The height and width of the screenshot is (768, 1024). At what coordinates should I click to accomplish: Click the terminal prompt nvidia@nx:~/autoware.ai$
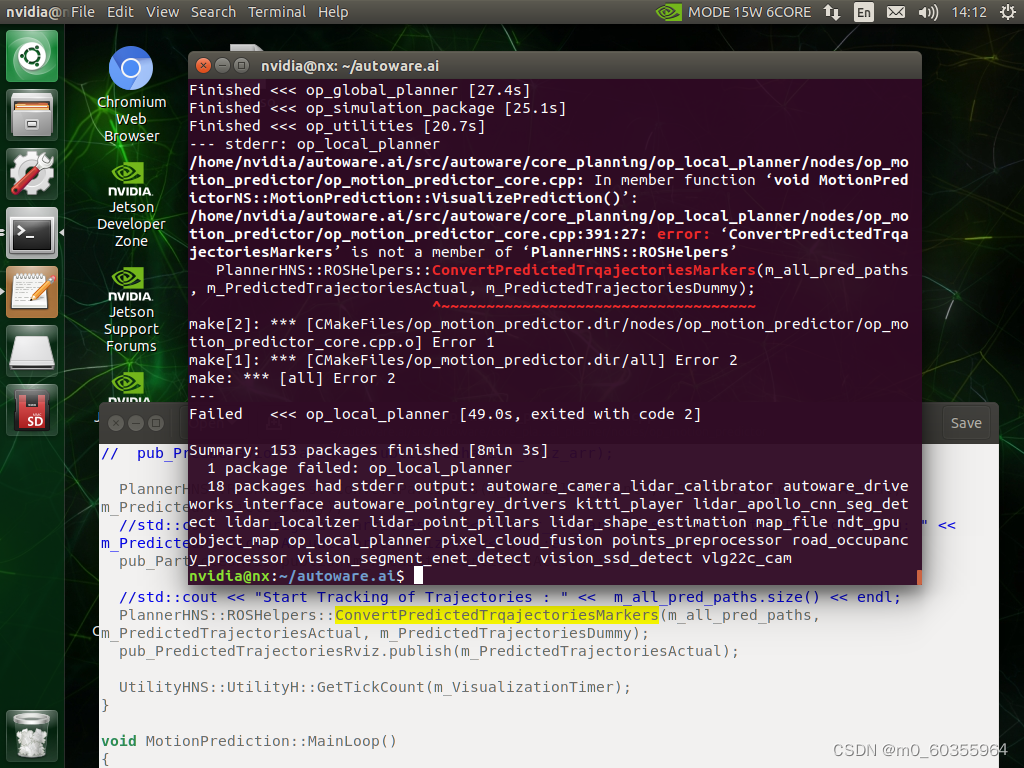[296, 576]
